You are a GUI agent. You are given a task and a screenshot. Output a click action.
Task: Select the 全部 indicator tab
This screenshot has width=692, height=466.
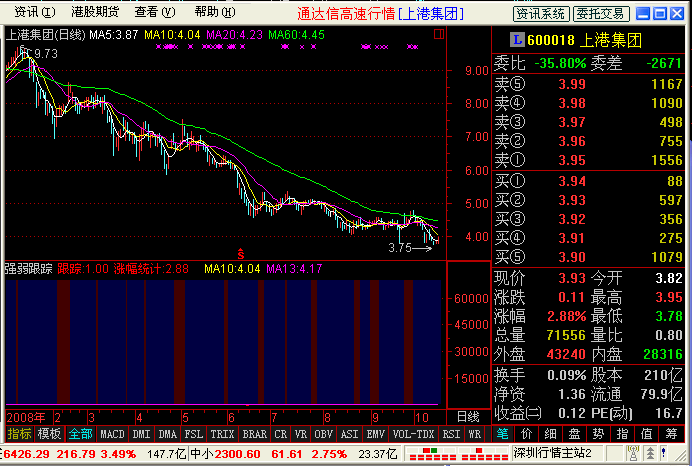point(80,434)
